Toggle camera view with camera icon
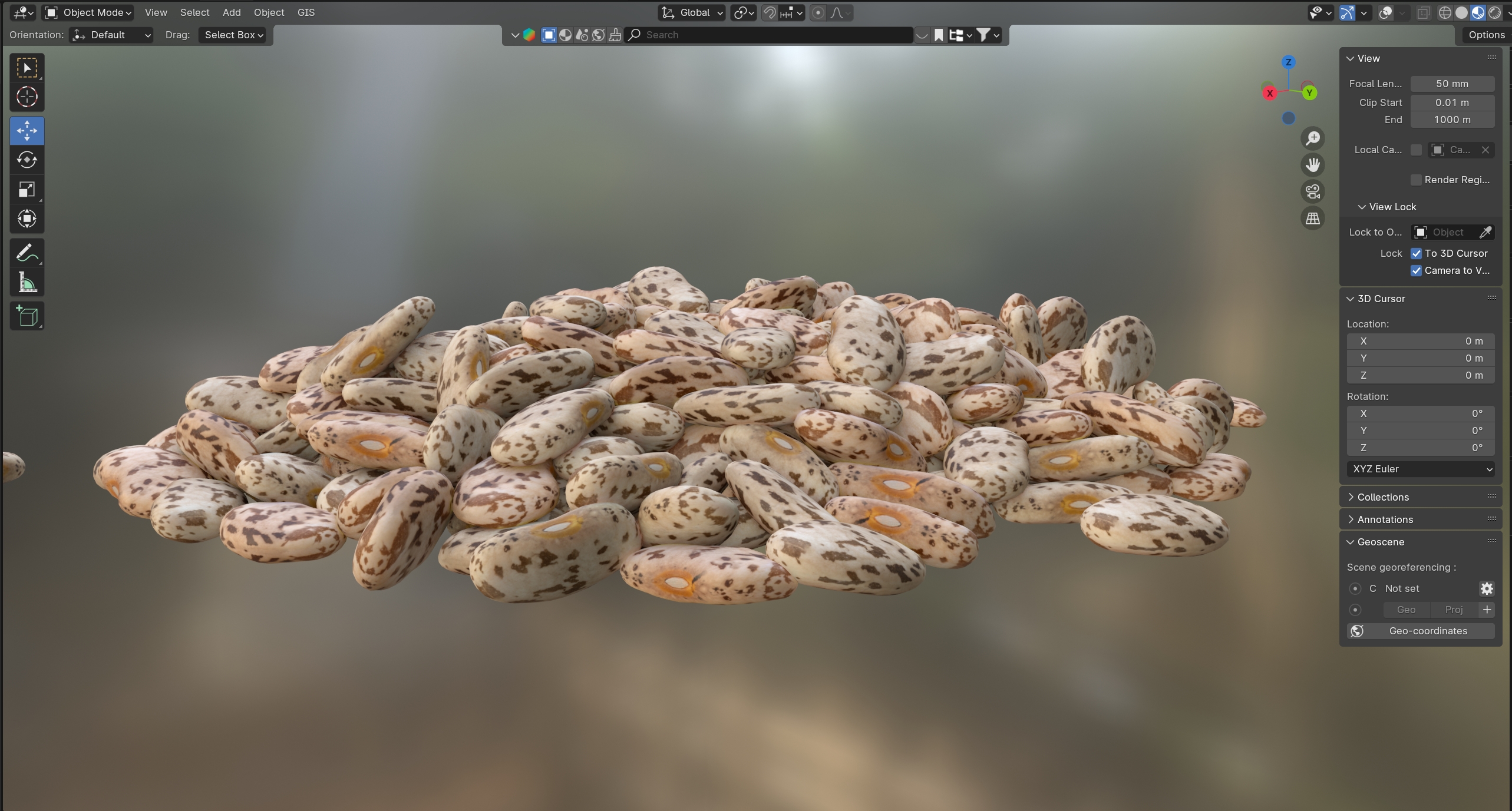This screenshot has height=811, width=1512. [x=1312, y=191]
